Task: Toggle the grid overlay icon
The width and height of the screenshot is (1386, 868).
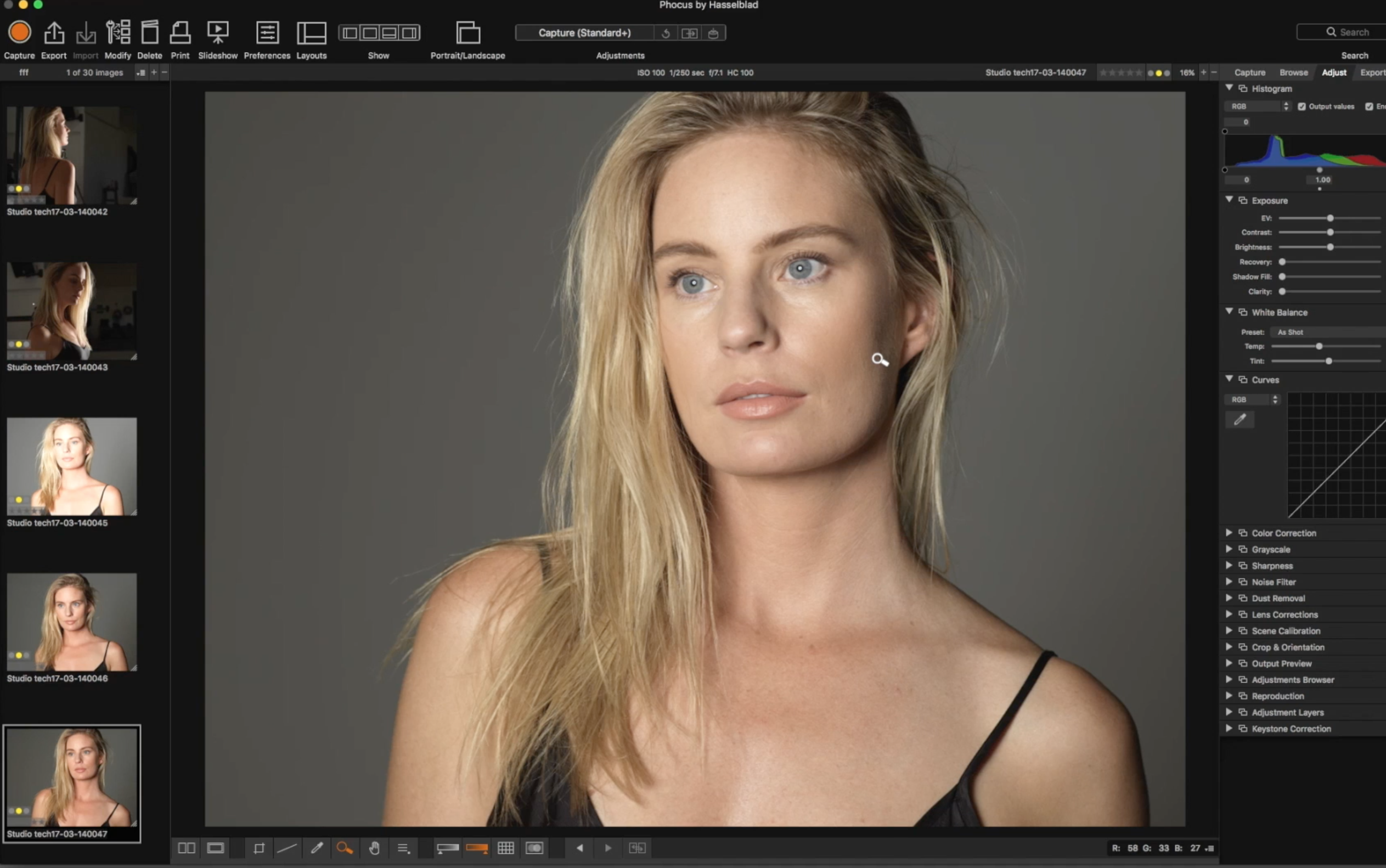Action: [x=505, y=848]
